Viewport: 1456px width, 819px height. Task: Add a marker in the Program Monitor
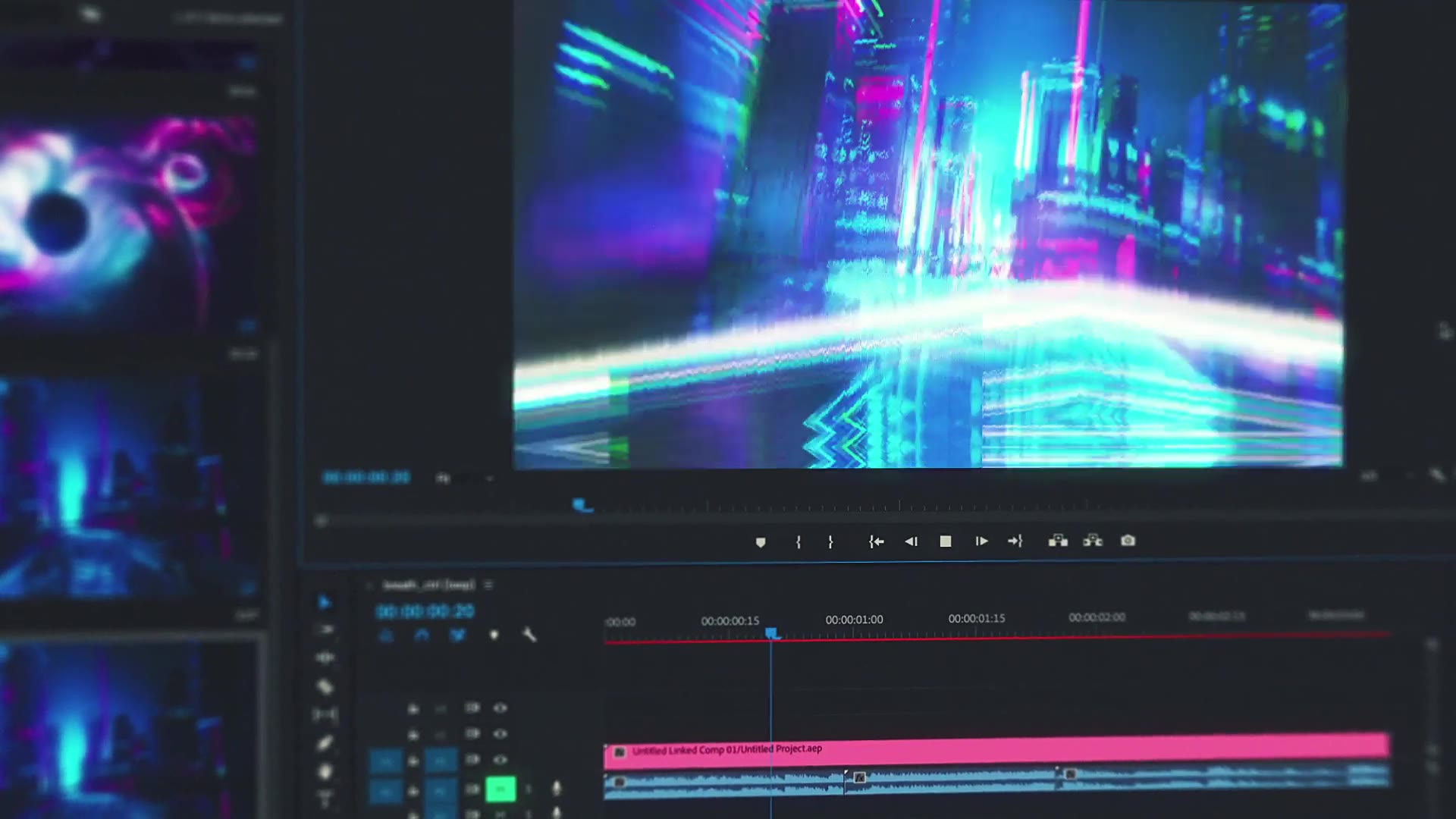tap(761, 541)
